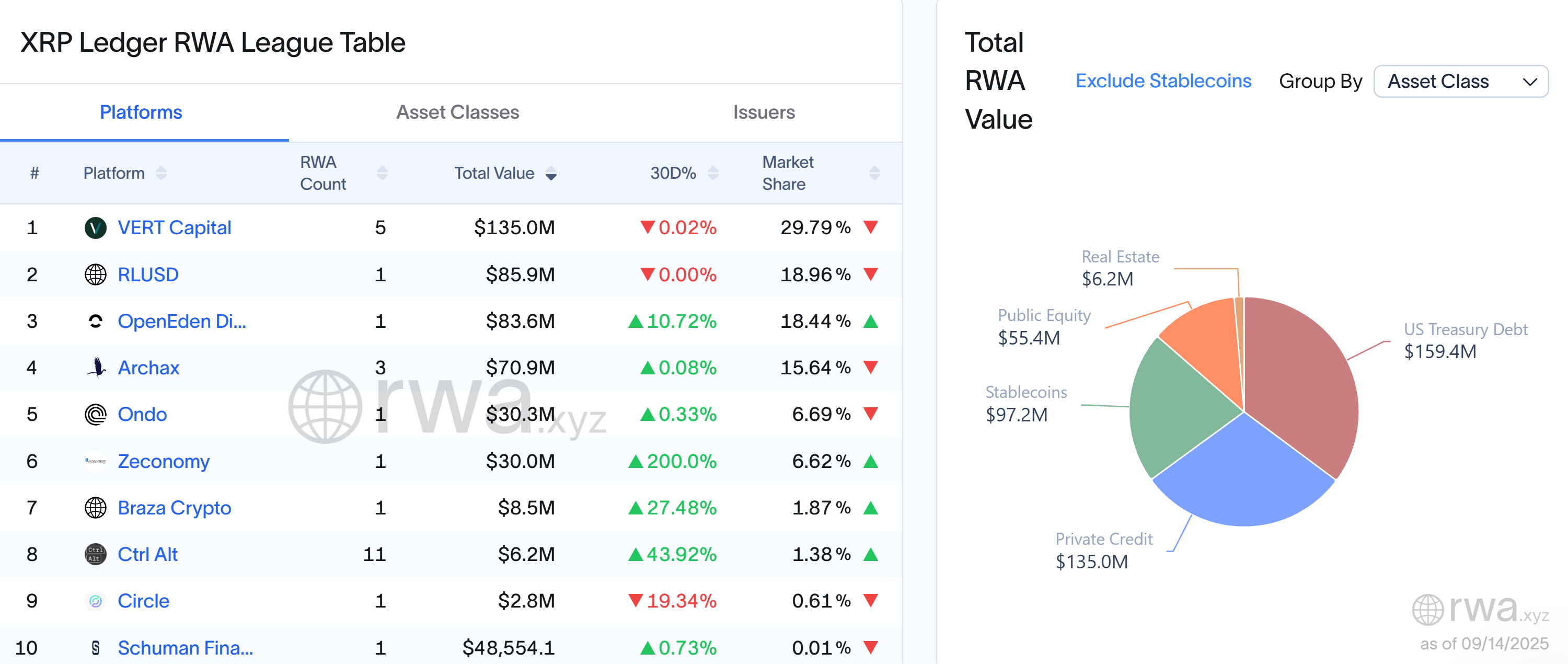Click the Circle logo icon
1568x664 pixels.
95,601
